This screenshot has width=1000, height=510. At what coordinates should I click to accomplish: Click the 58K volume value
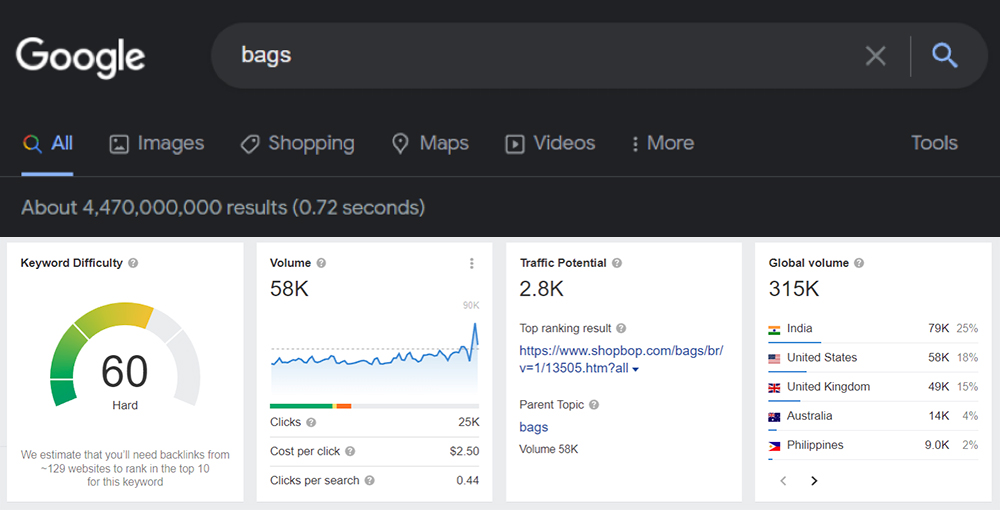coord(289,289)
